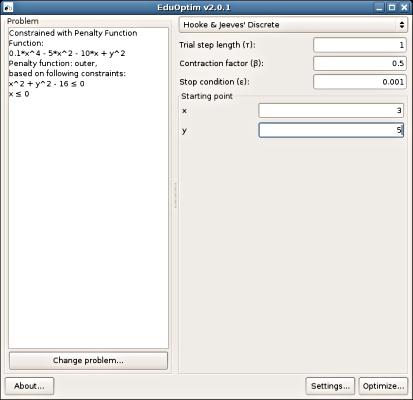This screenshot has width=413, height=400.
Task: Click the function expression line in Problem box
Action: pyautogui.click(x=67, y=53)
